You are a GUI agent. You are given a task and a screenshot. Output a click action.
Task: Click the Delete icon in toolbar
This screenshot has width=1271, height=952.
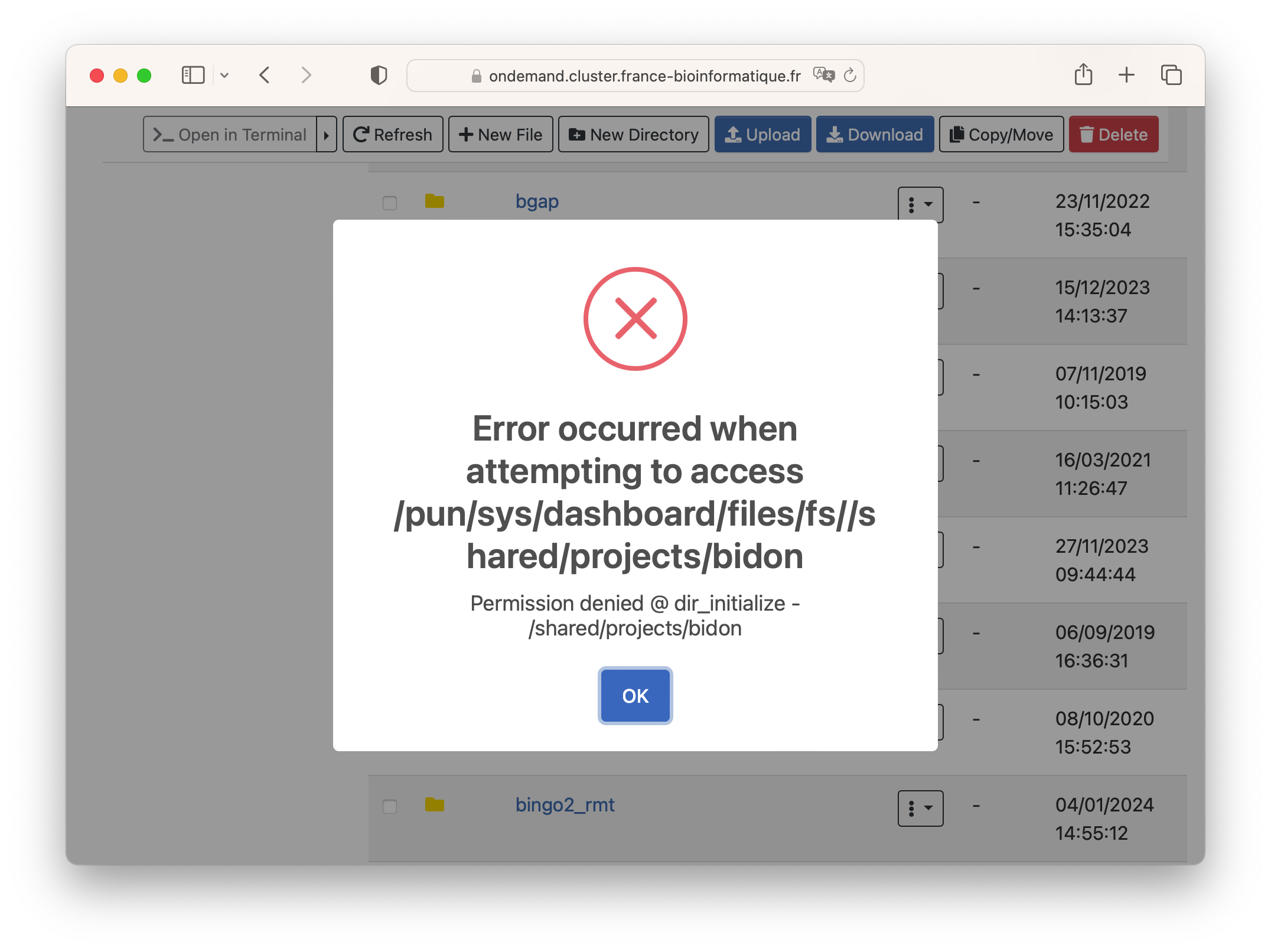[x=1114, y=135]
